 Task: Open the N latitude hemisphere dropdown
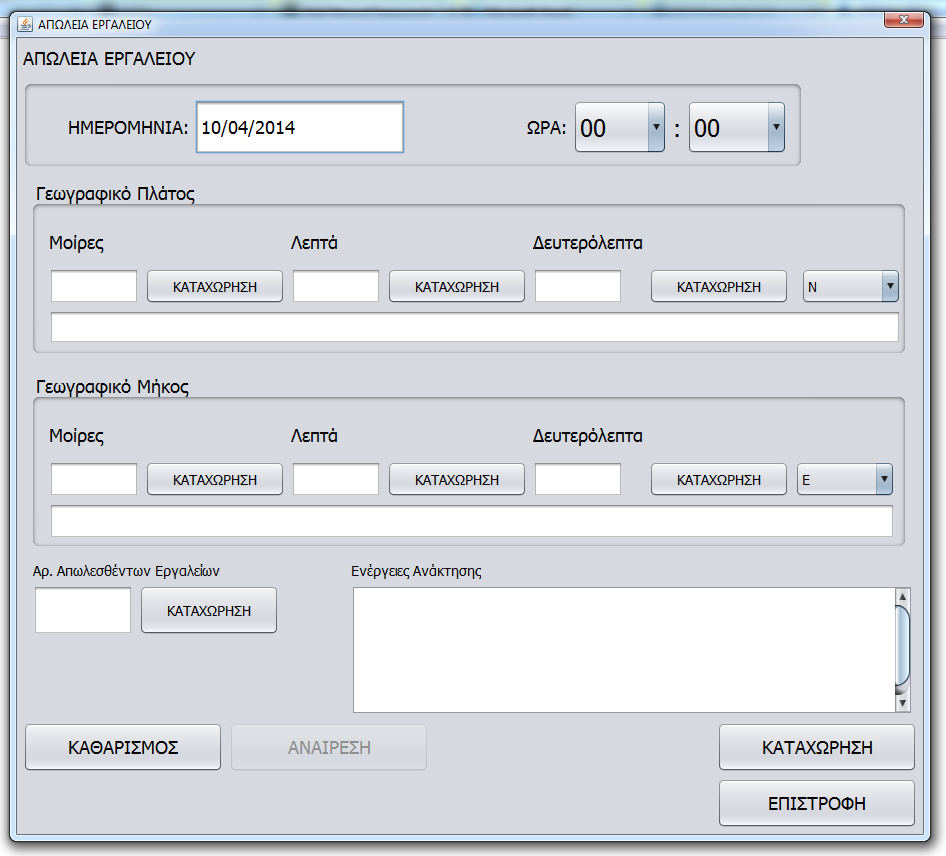click(850, 287)
